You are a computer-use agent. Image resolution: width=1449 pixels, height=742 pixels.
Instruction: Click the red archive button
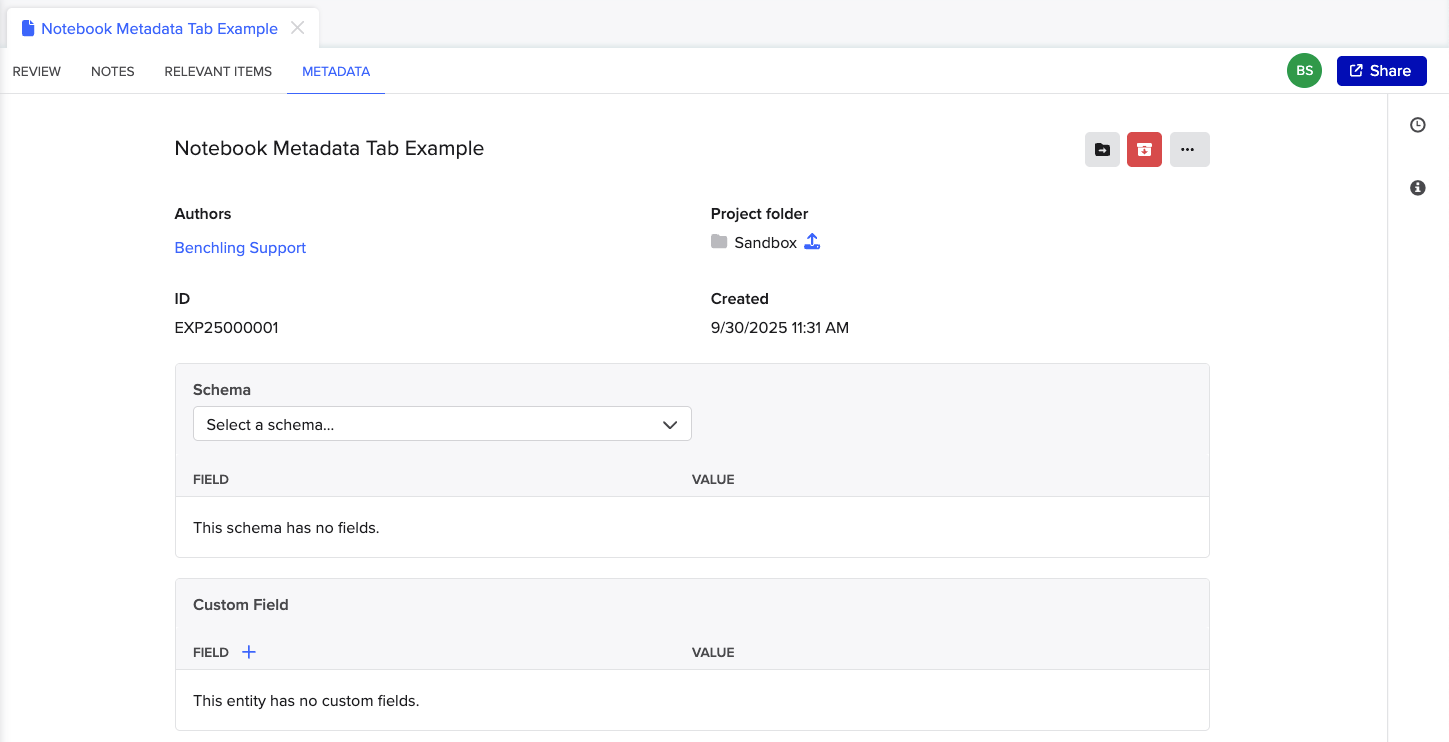1144,150
